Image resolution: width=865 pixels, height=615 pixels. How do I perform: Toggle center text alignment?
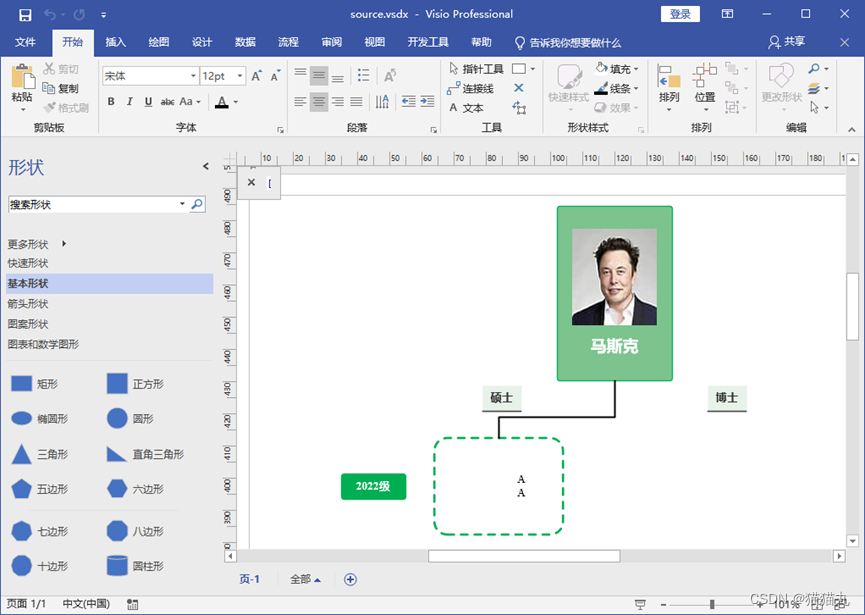coord(319,101)
